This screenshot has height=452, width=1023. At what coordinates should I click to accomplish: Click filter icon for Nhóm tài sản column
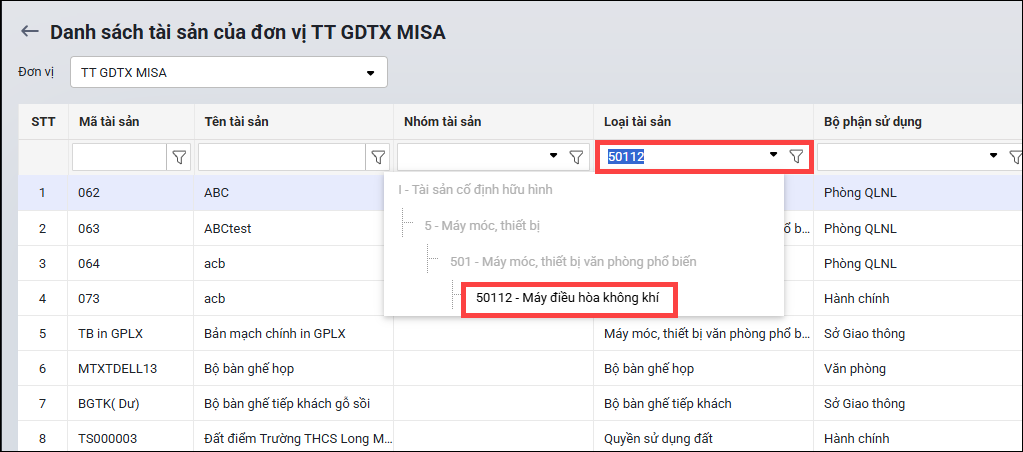576,157
